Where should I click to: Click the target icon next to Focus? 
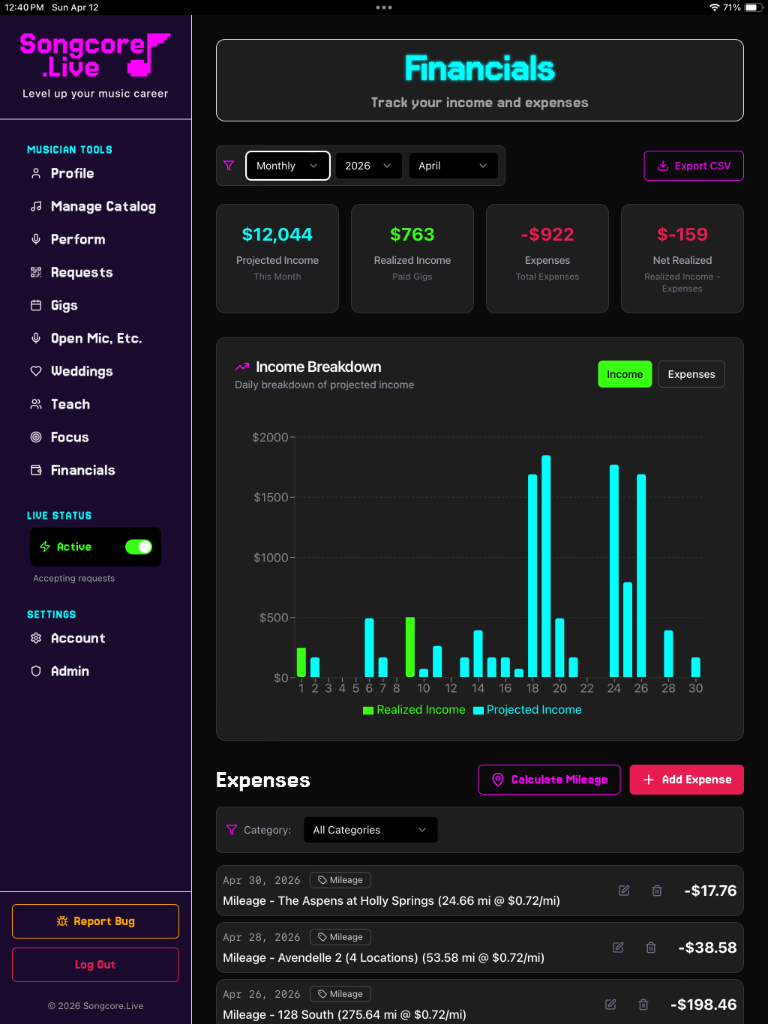click(x=36, y=437)
